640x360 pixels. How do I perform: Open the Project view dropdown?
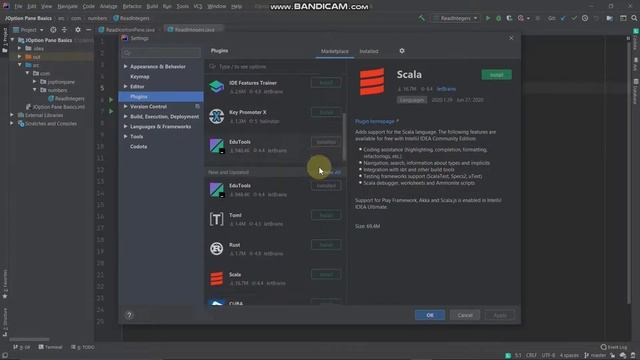[x=28, y=30]
